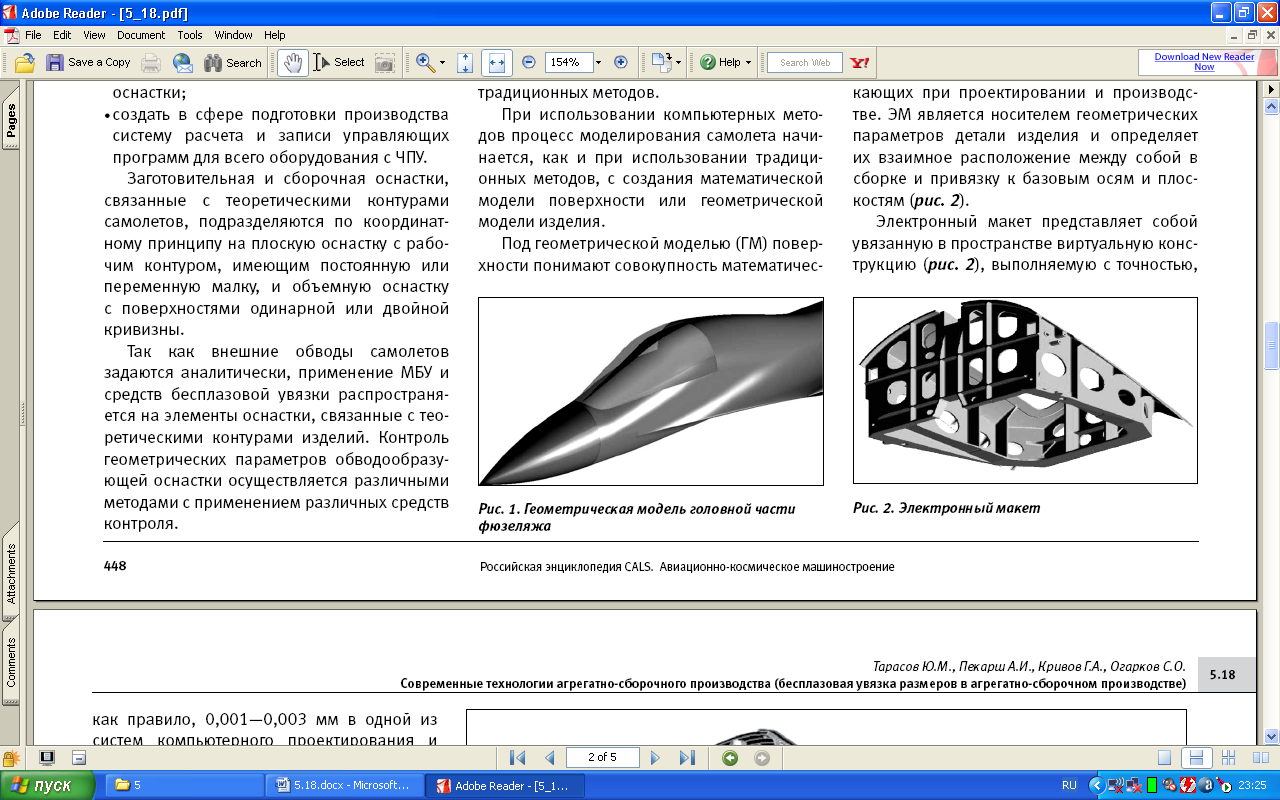Go to next page arrow
1280x800 pixels.
tap(656, 758)
